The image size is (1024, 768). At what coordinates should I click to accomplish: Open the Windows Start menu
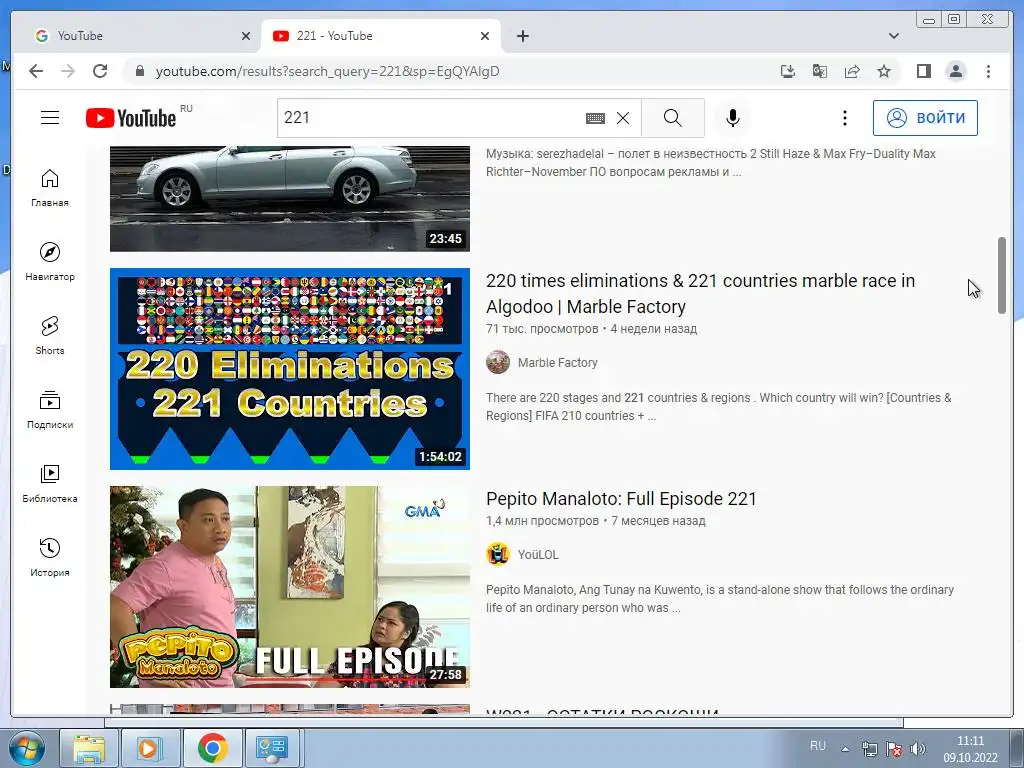tap(25, 748)
